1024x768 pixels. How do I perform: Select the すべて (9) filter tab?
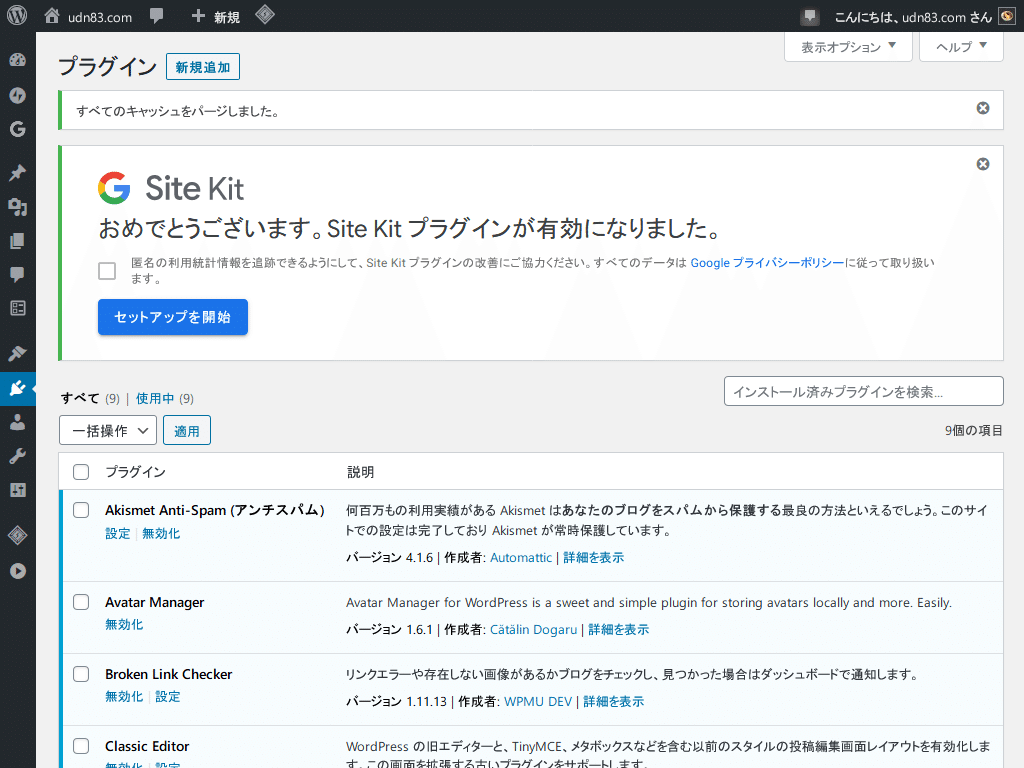coord(90,398)
